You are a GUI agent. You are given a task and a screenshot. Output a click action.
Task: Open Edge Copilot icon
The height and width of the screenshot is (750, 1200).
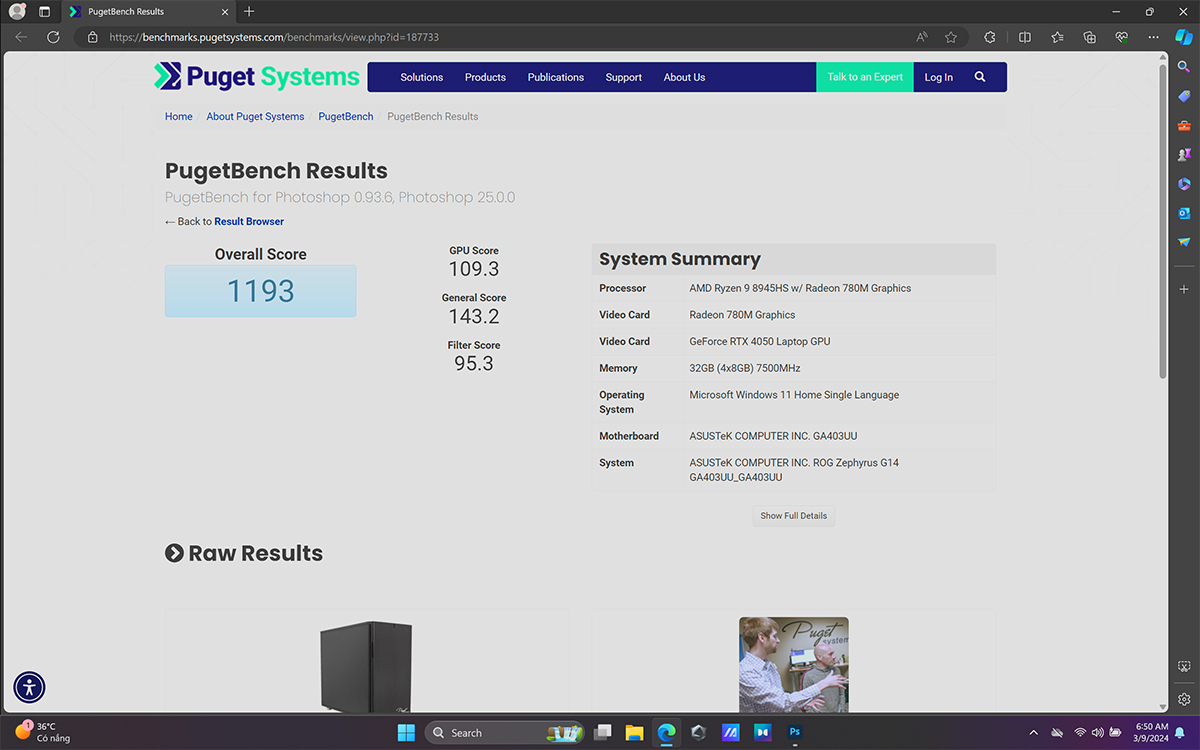click(x=1184, y=37)
